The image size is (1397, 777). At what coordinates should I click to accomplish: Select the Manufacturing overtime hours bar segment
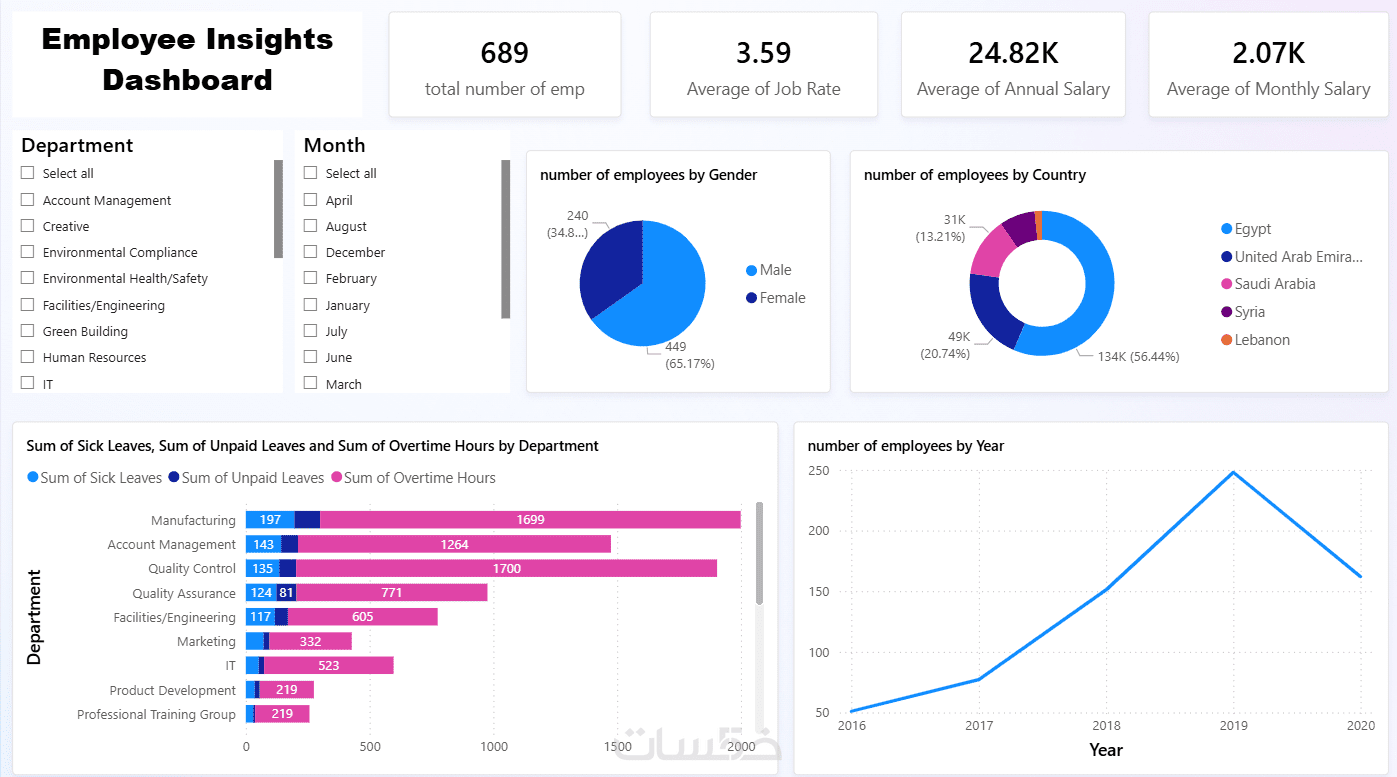[531, 520]
